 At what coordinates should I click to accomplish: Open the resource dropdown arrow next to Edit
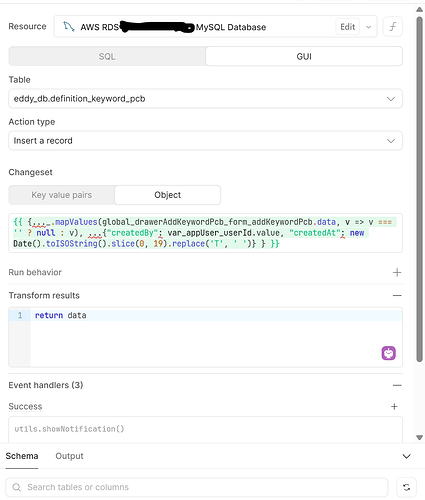tap(368, 27)
